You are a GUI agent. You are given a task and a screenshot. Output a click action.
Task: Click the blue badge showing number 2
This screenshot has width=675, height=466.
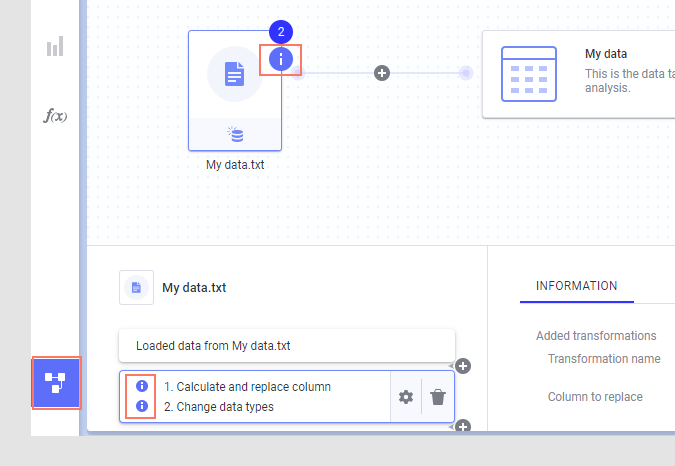tap(281, 33)
